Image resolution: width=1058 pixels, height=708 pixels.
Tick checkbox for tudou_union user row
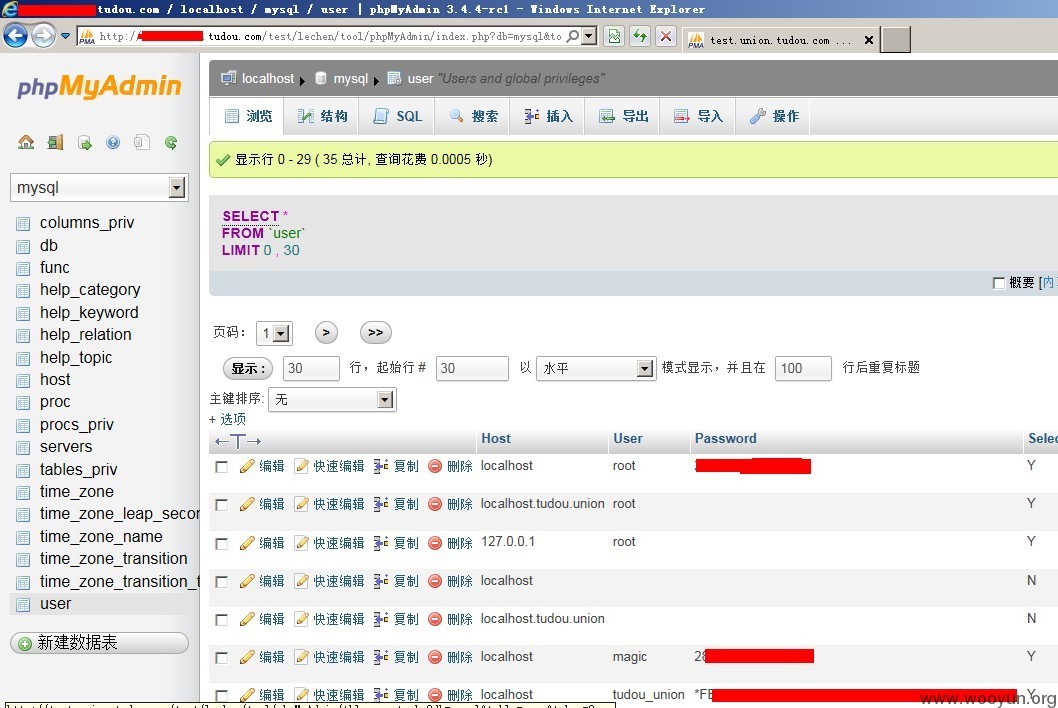pos(221,695)
